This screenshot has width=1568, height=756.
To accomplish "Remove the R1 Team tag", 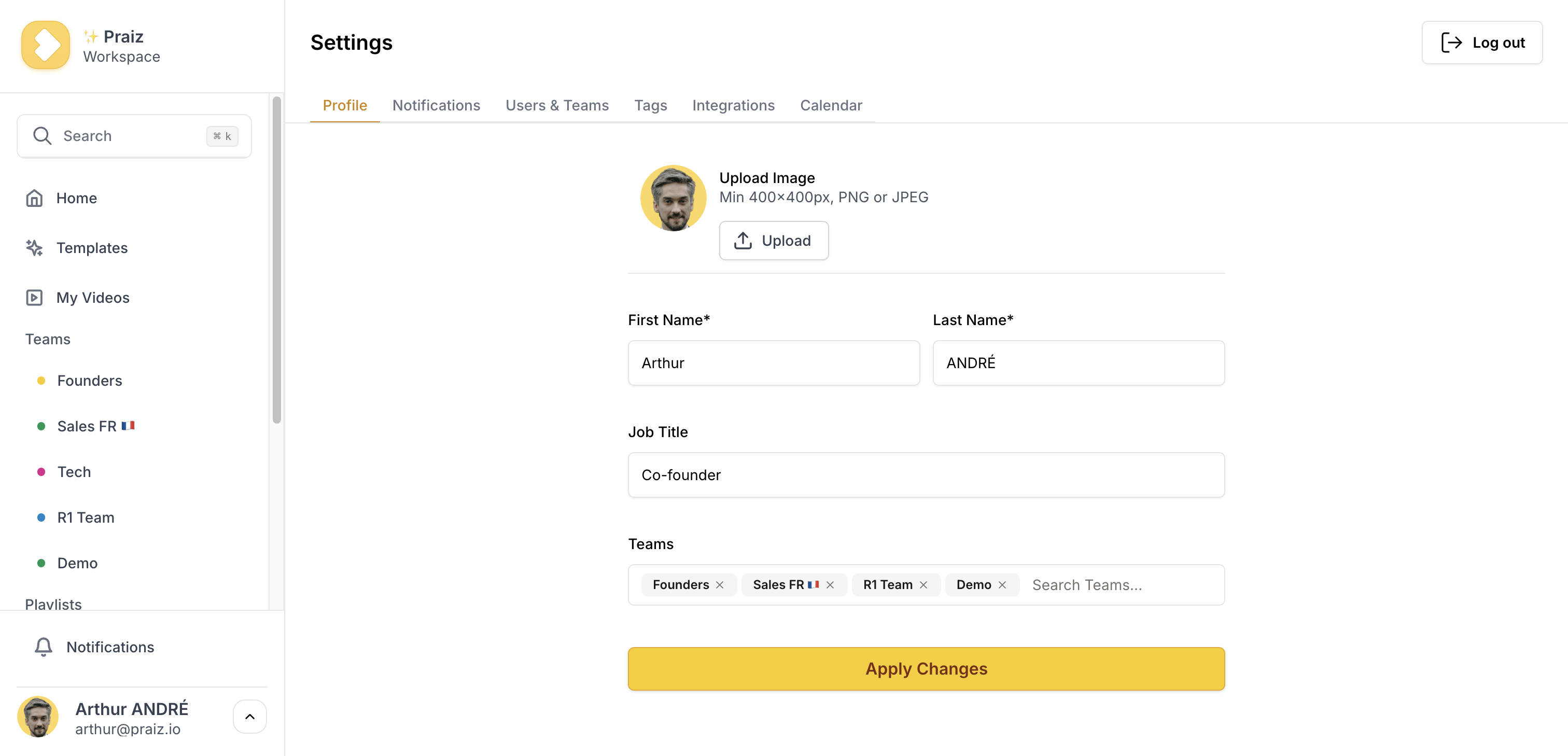I will (923, 585).
